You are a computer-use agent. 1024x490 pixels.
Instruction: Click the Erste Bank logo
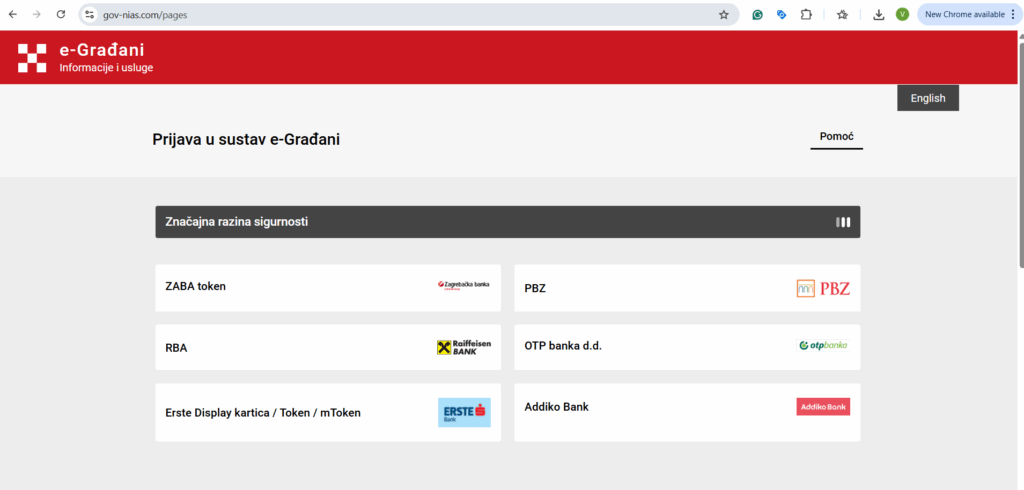click(x=464, y=412)
